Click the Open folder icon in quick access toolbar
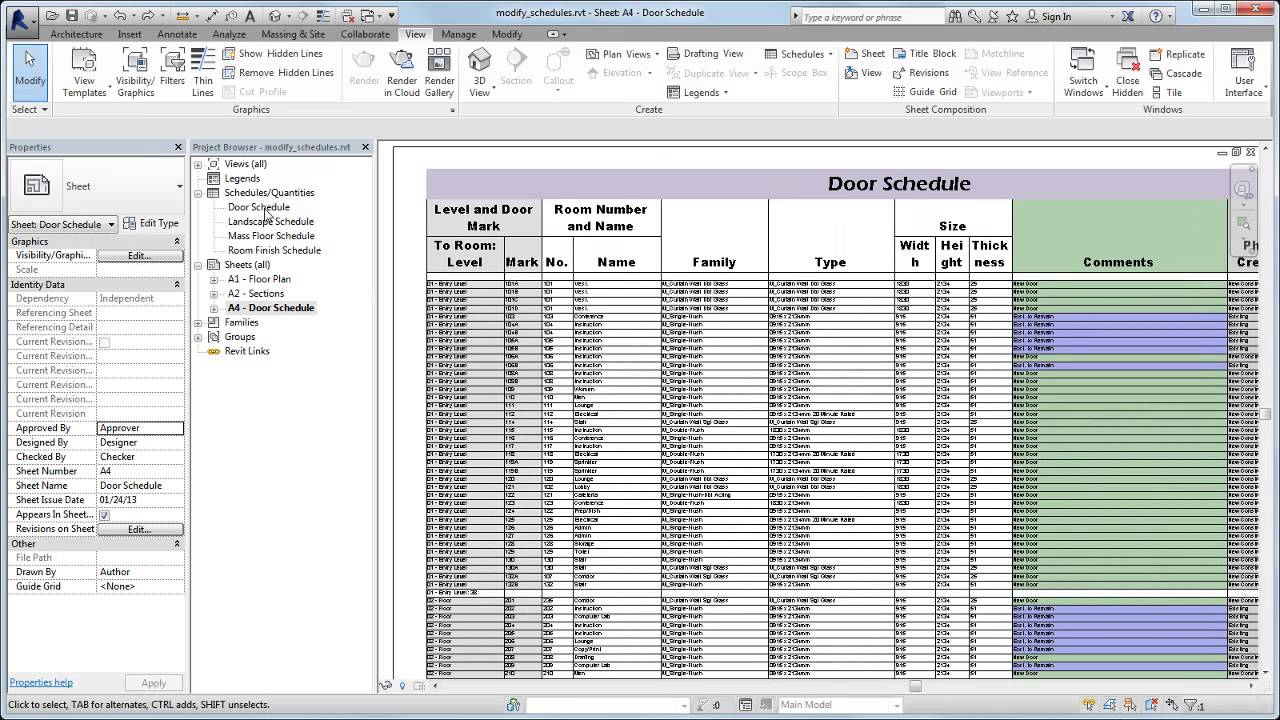1280x720 pixels. [x=52, y=15]
